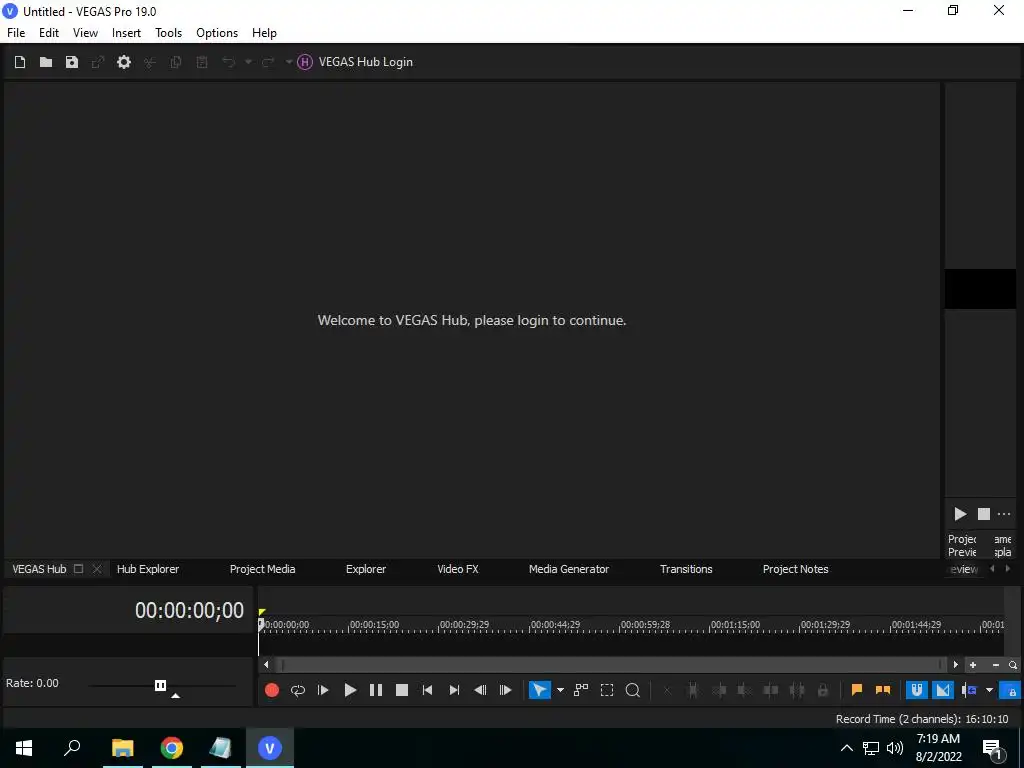Switch to the Hub Explorer tab

[x=148, y=569]
